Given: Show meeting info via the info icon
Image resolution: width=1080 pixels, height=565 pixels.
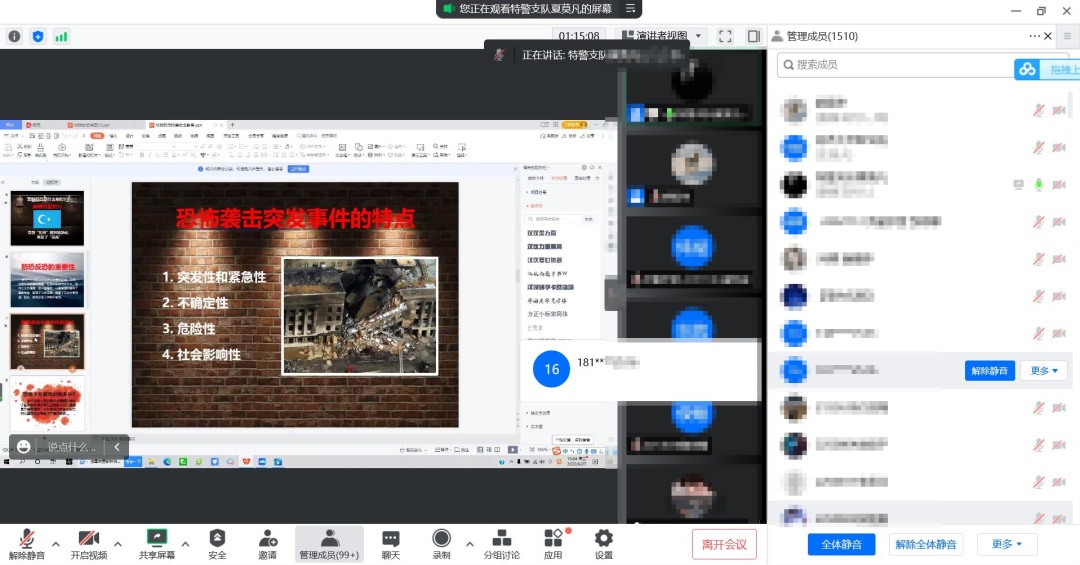Looking at the screenshot, I should [14, 36].
